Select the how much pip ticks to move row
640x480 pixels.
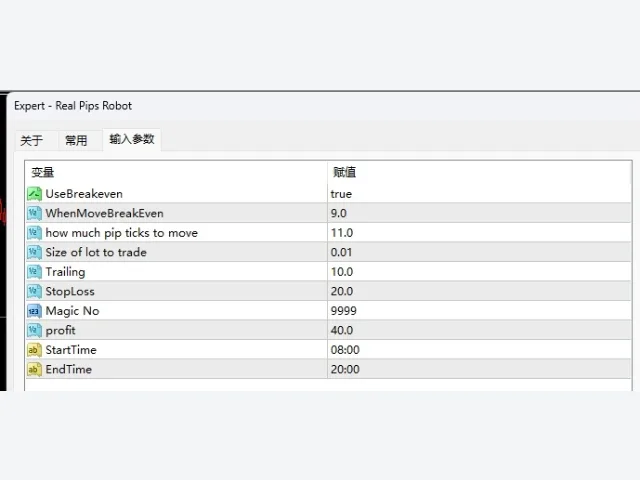(328, 233)
